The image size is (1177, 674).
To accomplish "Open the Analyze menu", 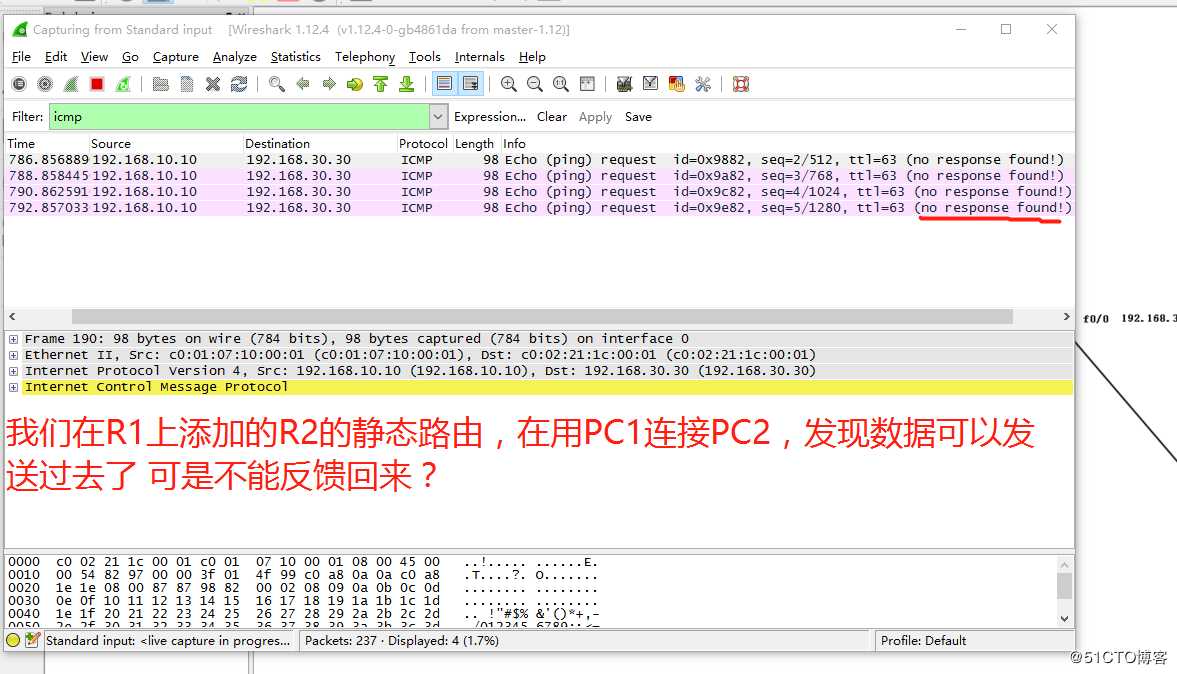I will click(234, 57).
